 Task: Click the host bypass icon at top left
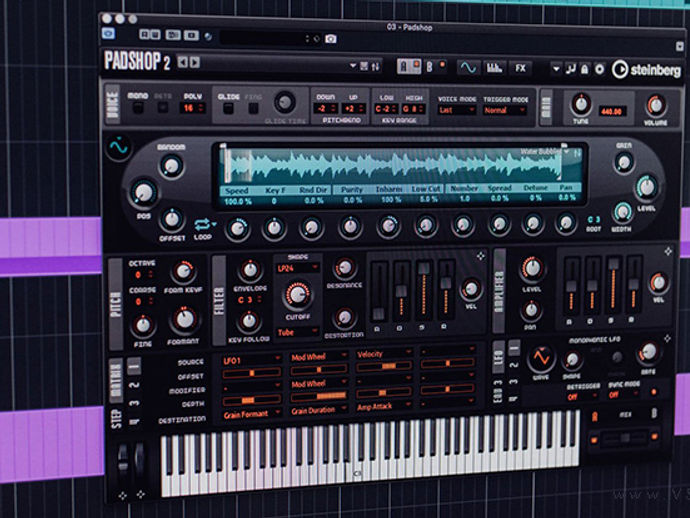[x=108, y=33]
